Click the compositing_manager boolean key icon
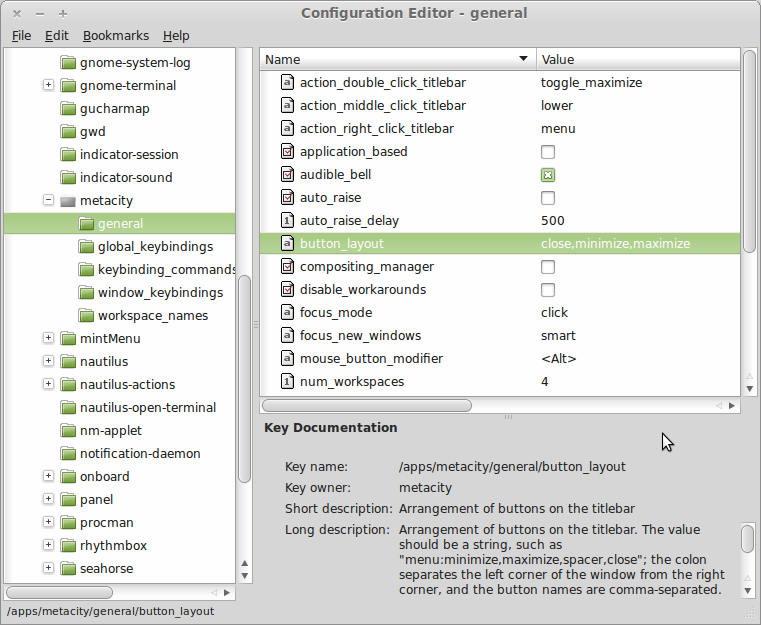The image size is (761, 625). [x=287, y=267]
